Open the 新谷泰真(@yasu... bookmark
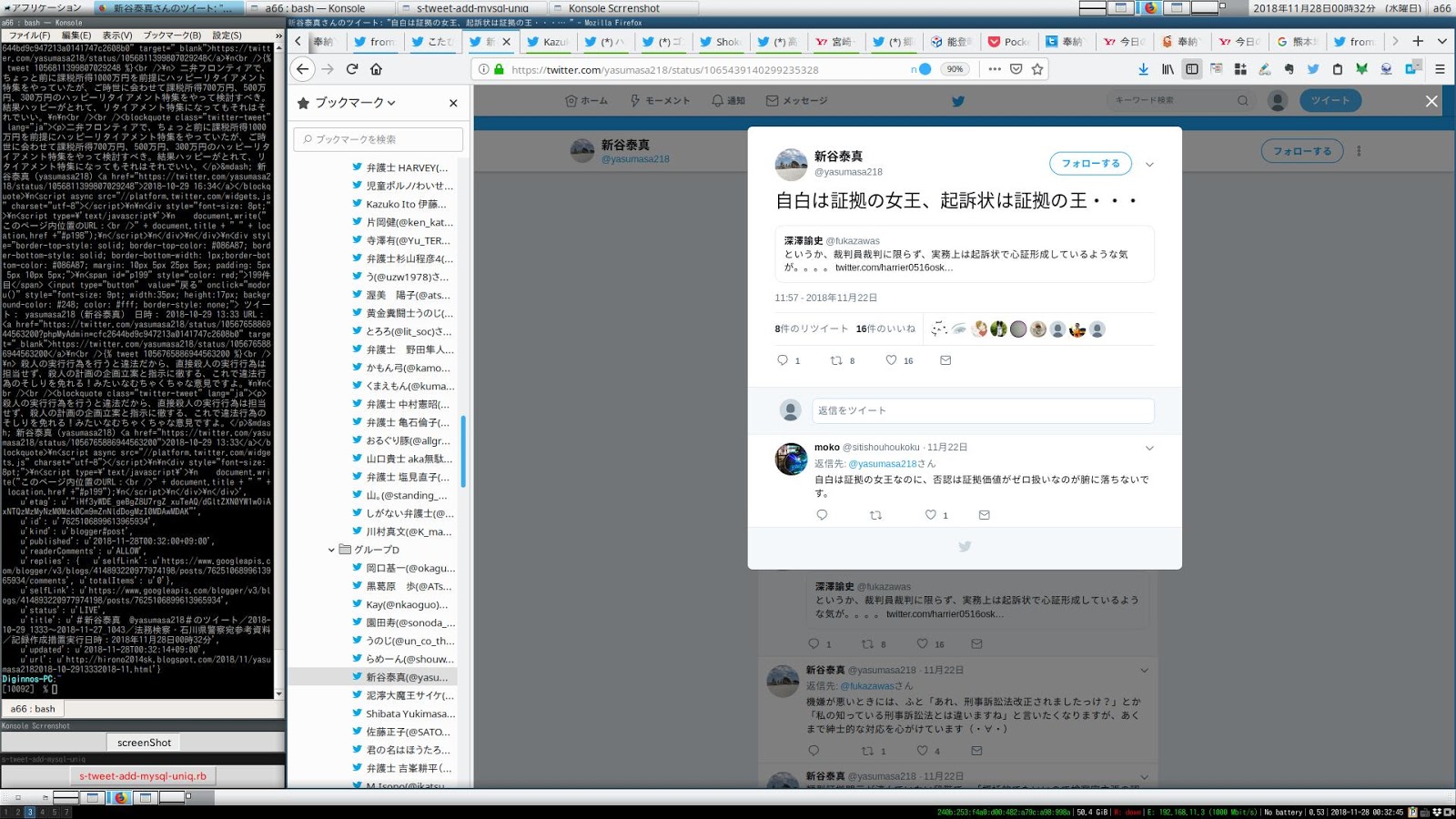1456x819 pixels. coord(407,677)
